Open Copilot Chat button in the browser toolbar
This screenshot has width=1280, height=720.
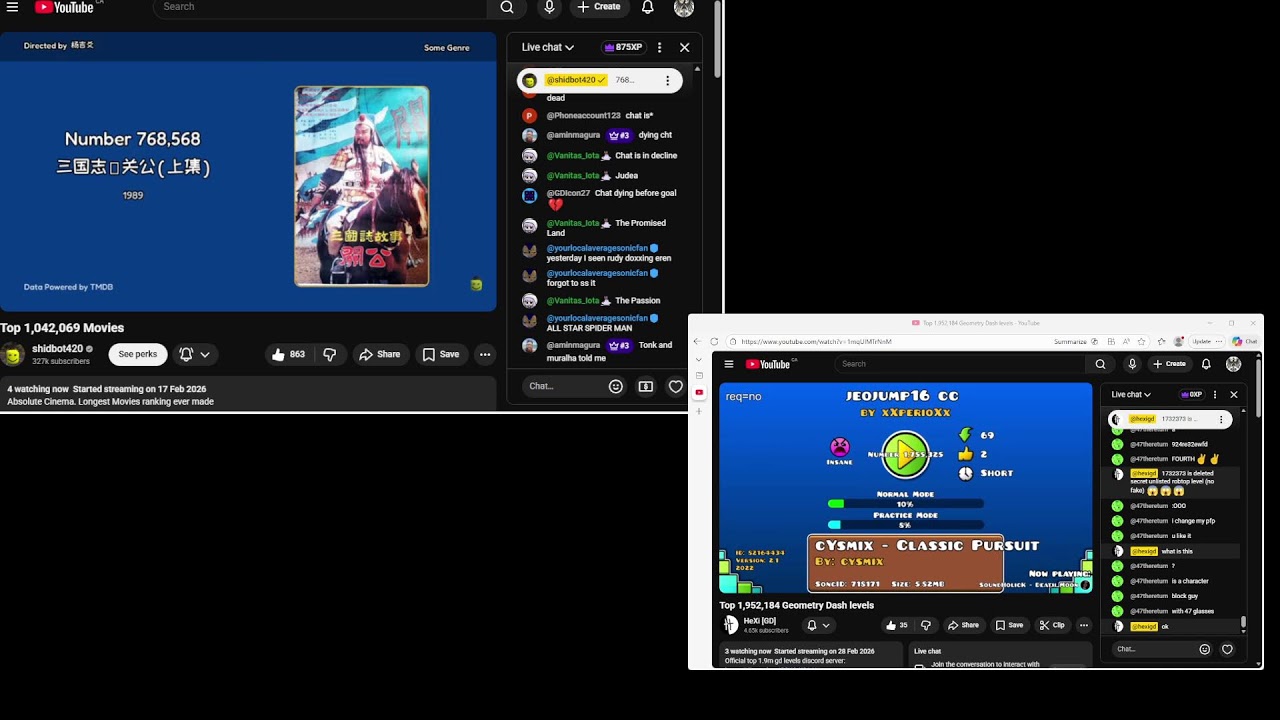click(x=1244, y=341)
